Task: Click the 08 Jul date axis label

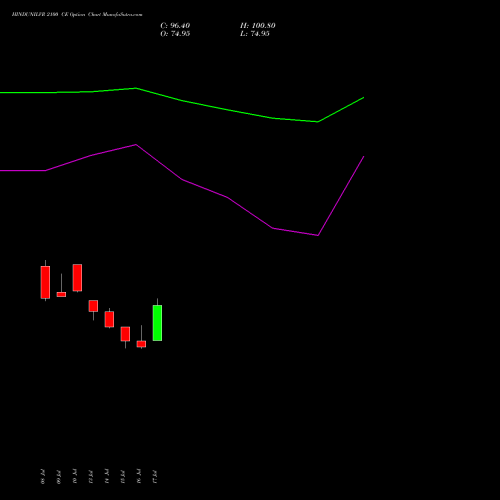Action: click(43, 477)
